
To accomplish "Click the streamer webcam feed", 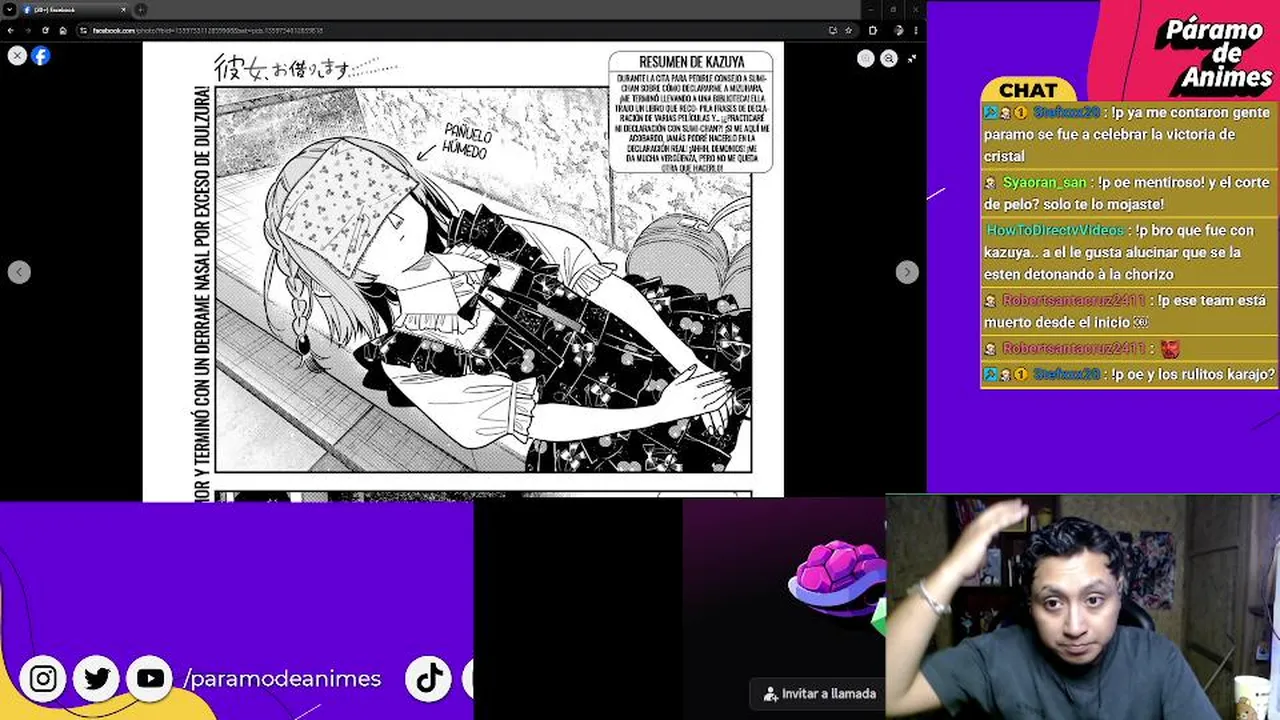I will 1082,608.
